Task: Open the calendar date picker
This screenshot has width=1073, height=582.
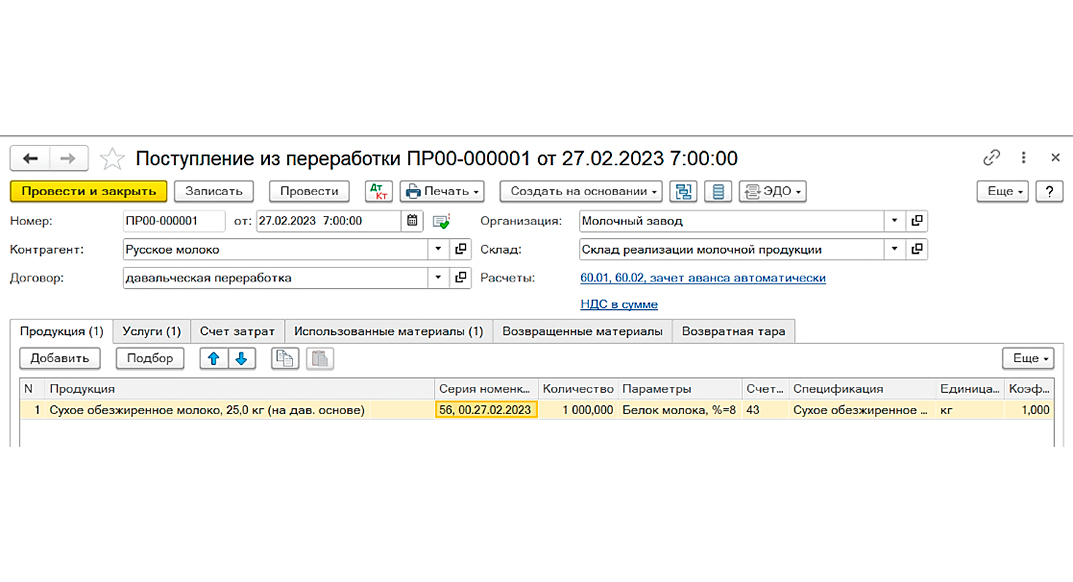Action: [413, 221]
